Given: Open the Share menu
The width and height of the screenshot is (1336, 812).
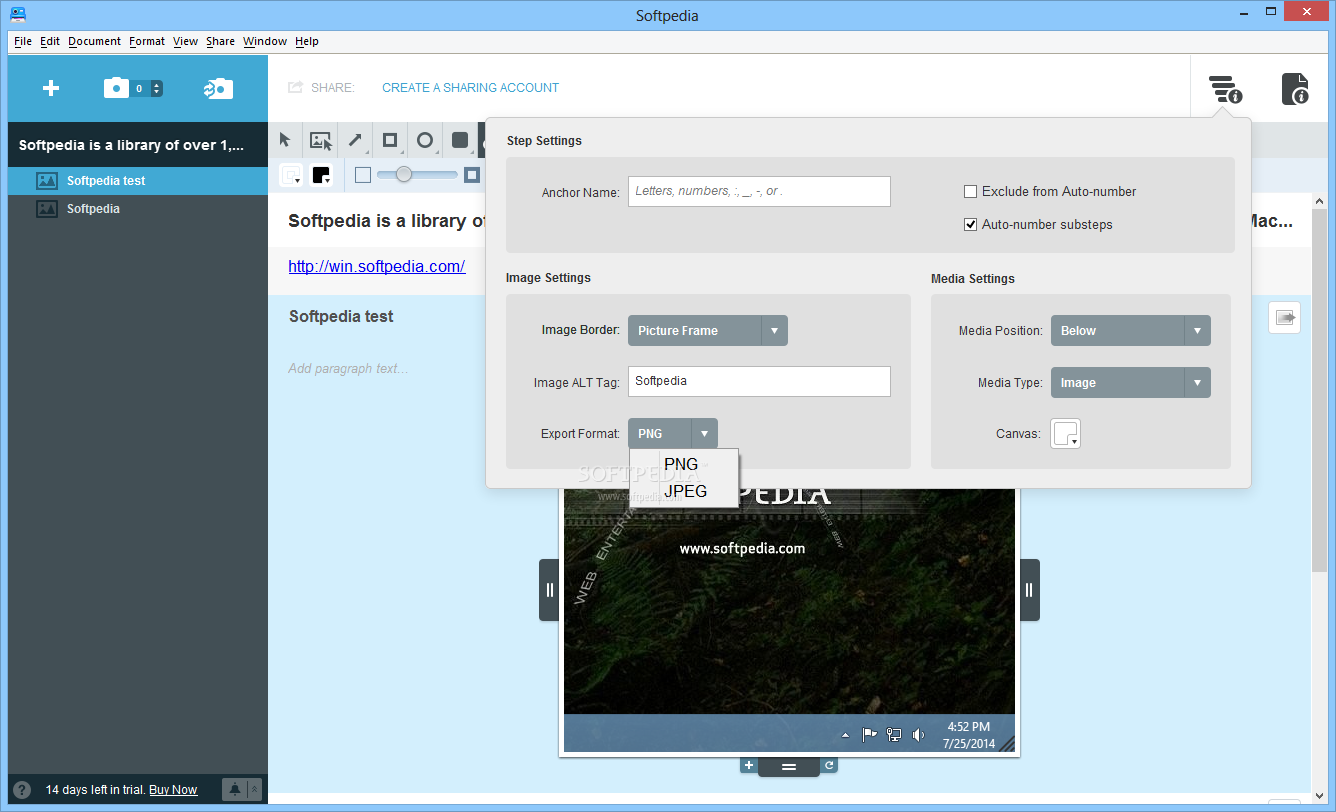Looking at the screenshot, I should pyautogui.click(x=221, y=41).
